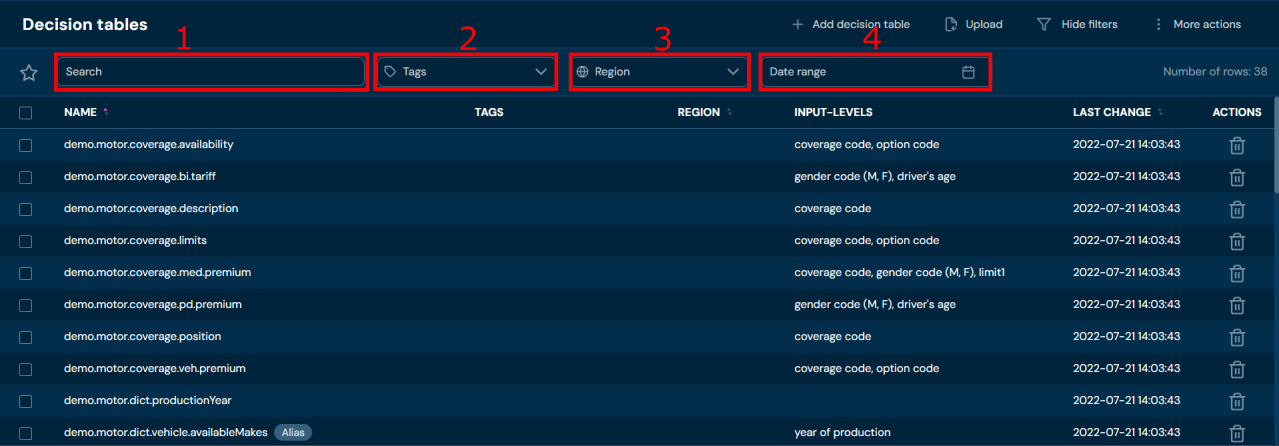This screenshot has height=446, width=1279.
Task: Click Add decision table button
Action: pyautogui.click(x=850, y=24)
